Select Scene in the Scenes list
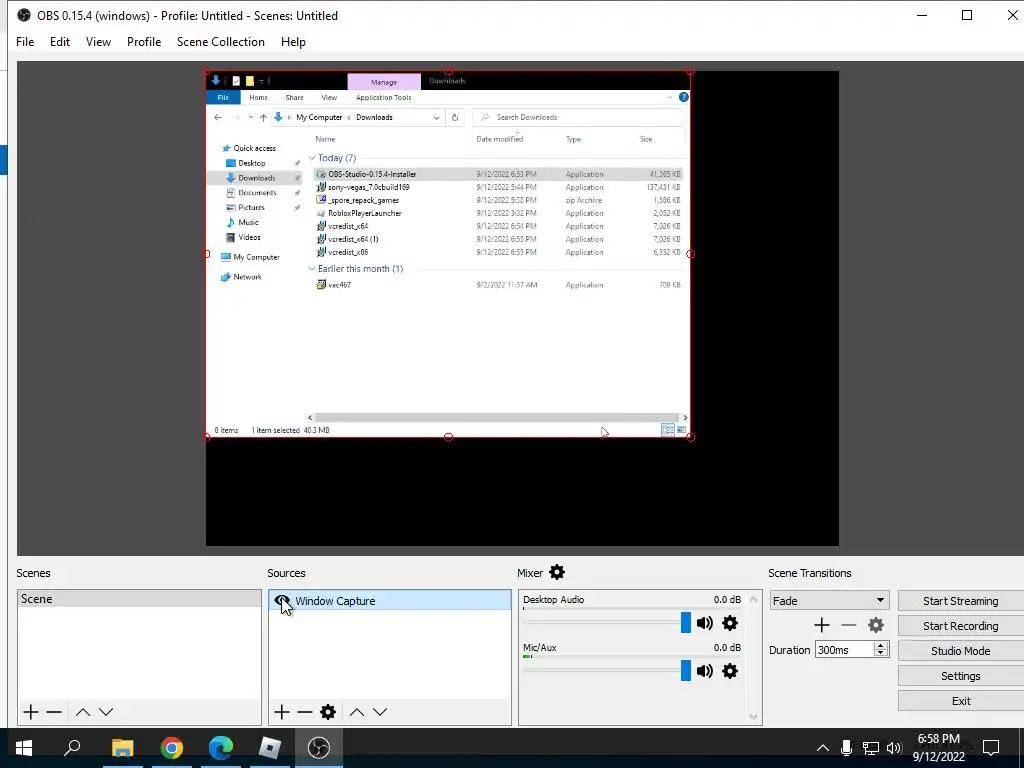This screenshot has height=768, width=1024. pos(139,599)
